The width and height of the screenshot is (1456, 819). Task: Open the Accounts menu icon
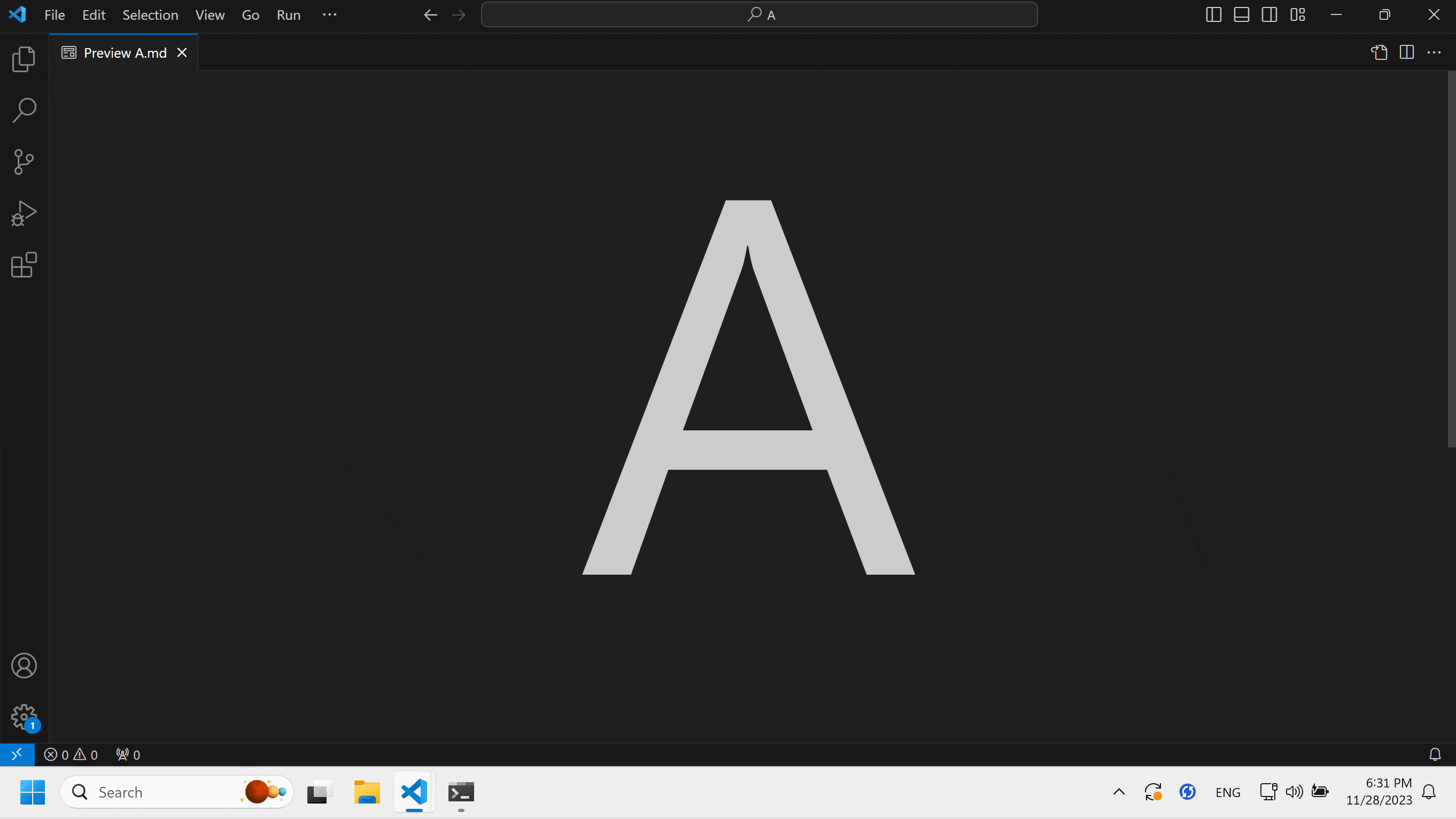pyautogui.click(x=24, y=665)
